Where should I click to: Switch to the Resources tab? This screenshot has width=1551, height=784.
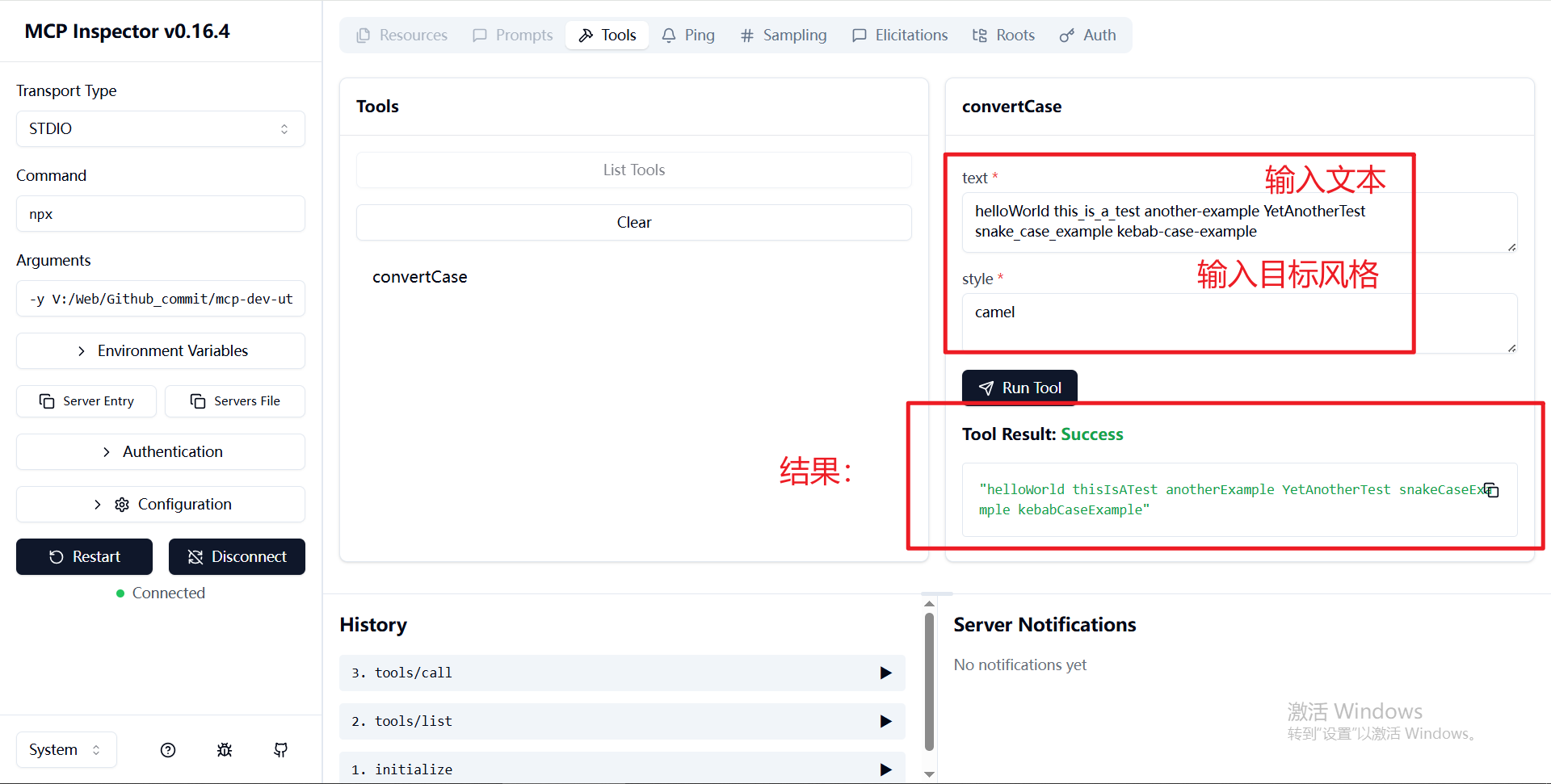tap(402, 35)
